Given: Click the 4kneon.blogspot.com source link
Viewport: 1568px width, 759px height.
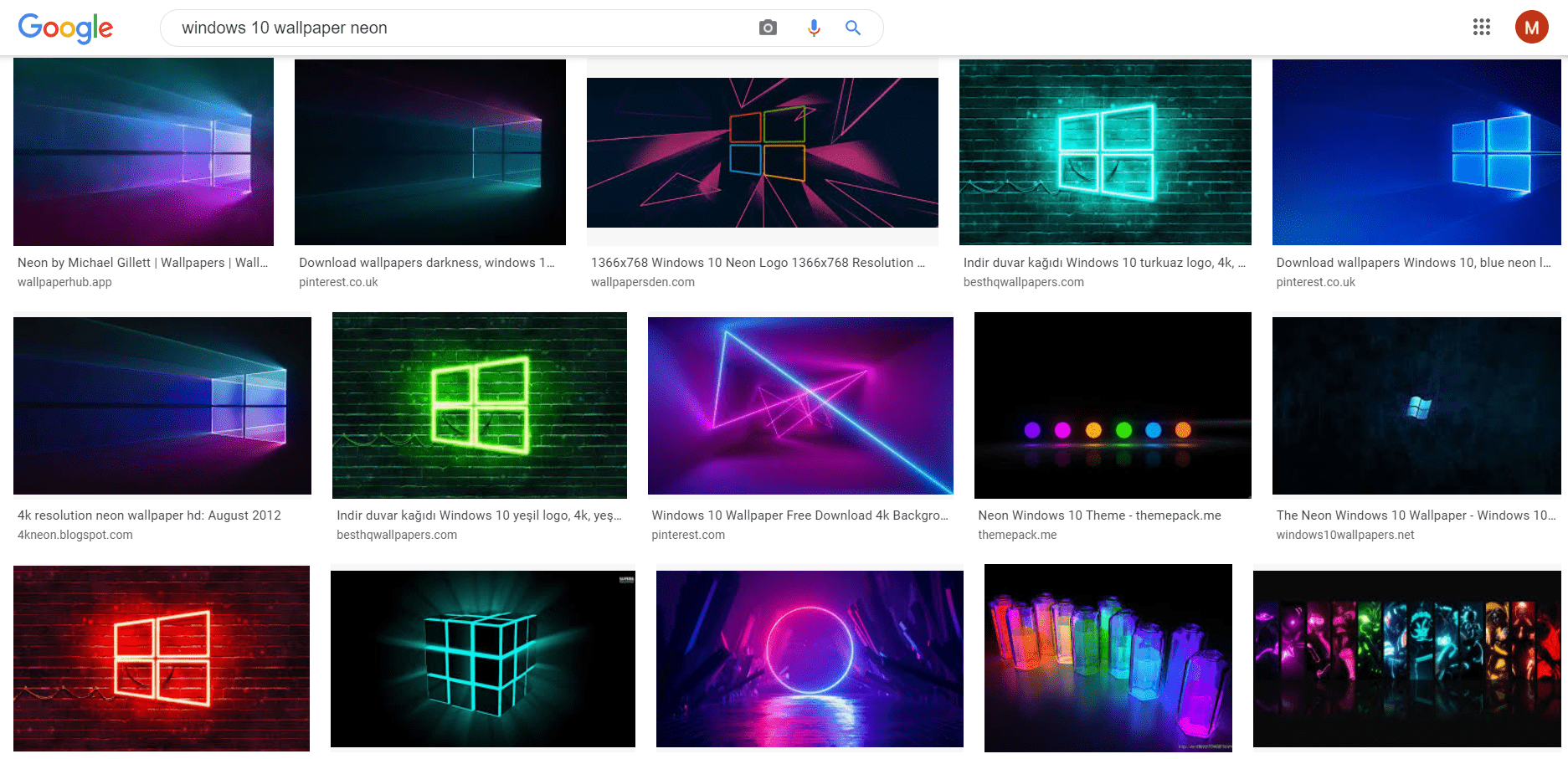Looking at the screenshot, I should [x=75, y=535].
